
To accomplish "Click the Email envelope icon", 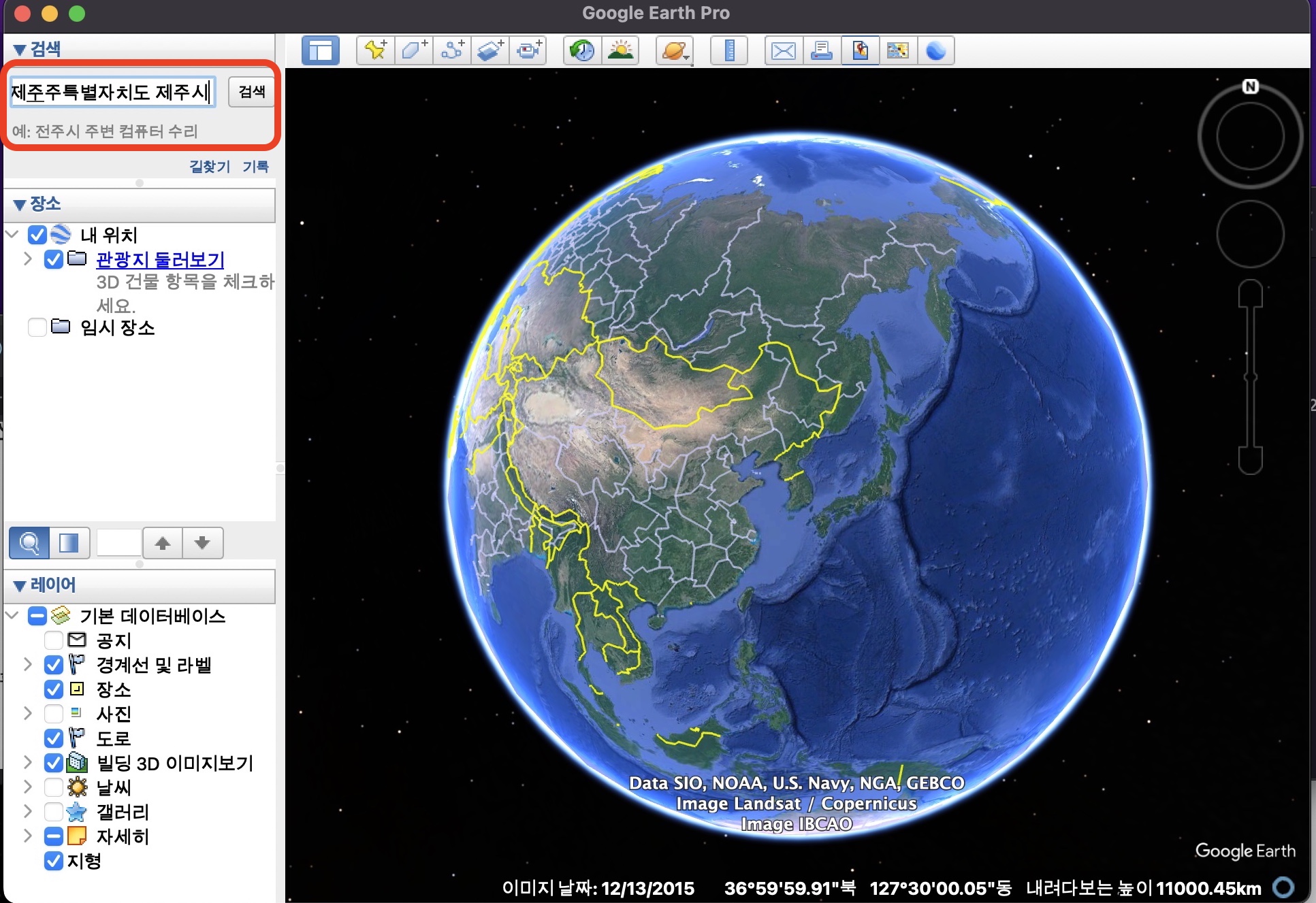I will click(783, 50).
